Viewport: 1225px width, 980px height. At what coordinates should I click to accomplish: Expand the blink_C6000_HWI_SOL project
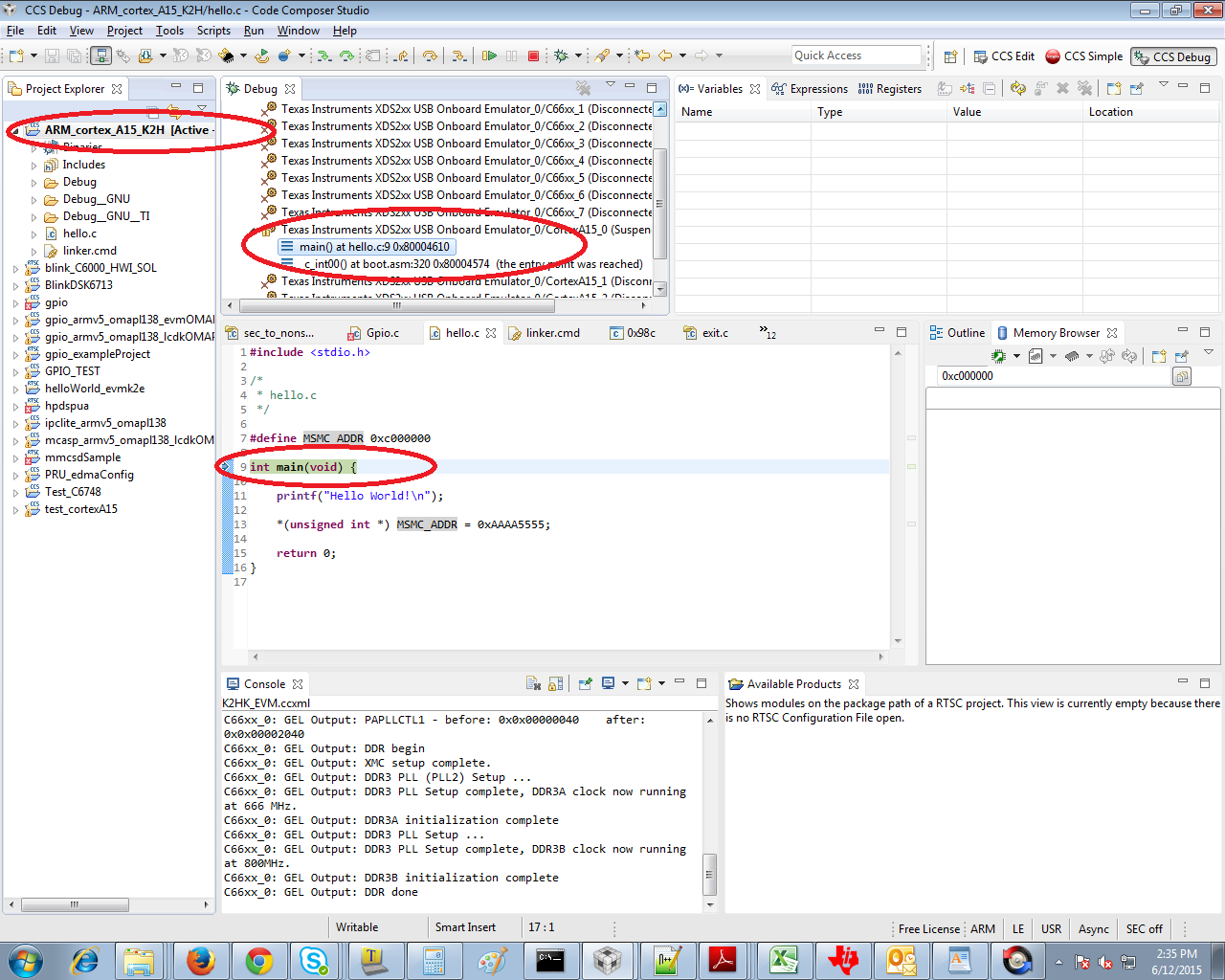coord(15,268)
